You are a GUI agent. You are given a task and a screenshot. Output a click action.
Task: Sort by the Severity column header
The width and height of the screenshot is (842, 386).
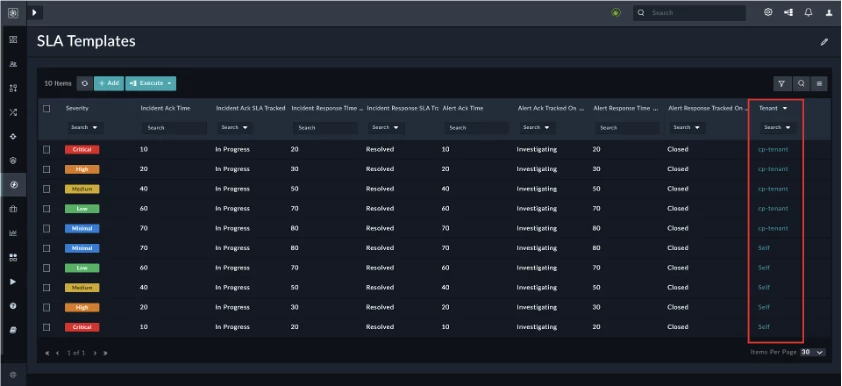click(77, 108)
